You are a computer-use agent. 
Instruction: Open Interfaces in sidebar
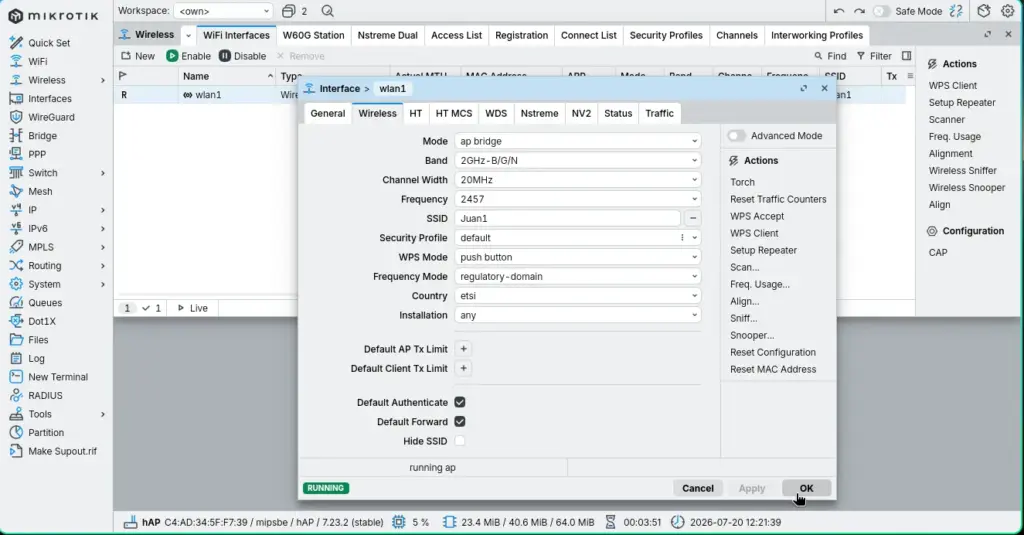pos(50,99)
